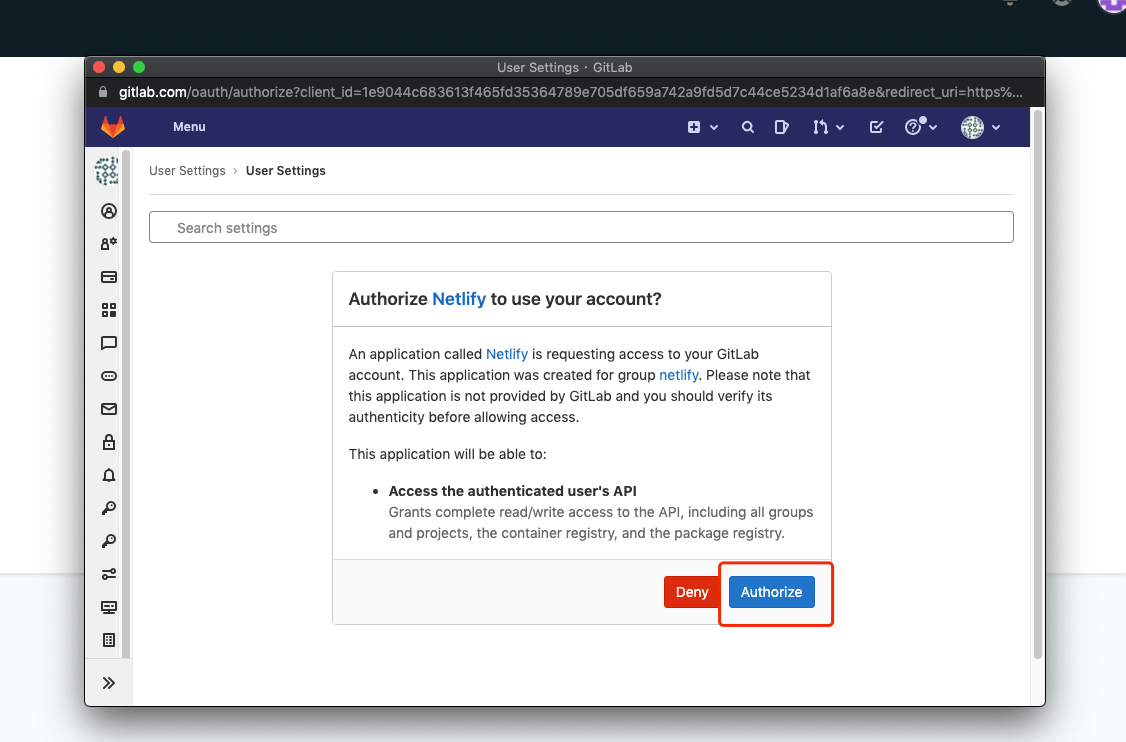Click the user avatar atop sidebar

tap(107, 171)
